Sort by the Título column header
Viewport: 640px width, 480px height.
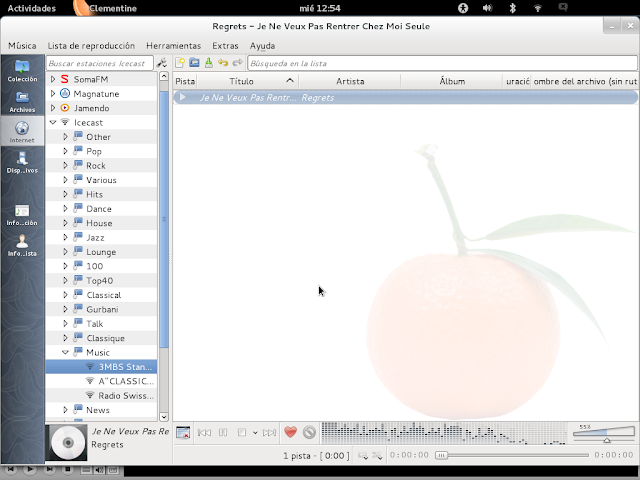pos(247,81)
